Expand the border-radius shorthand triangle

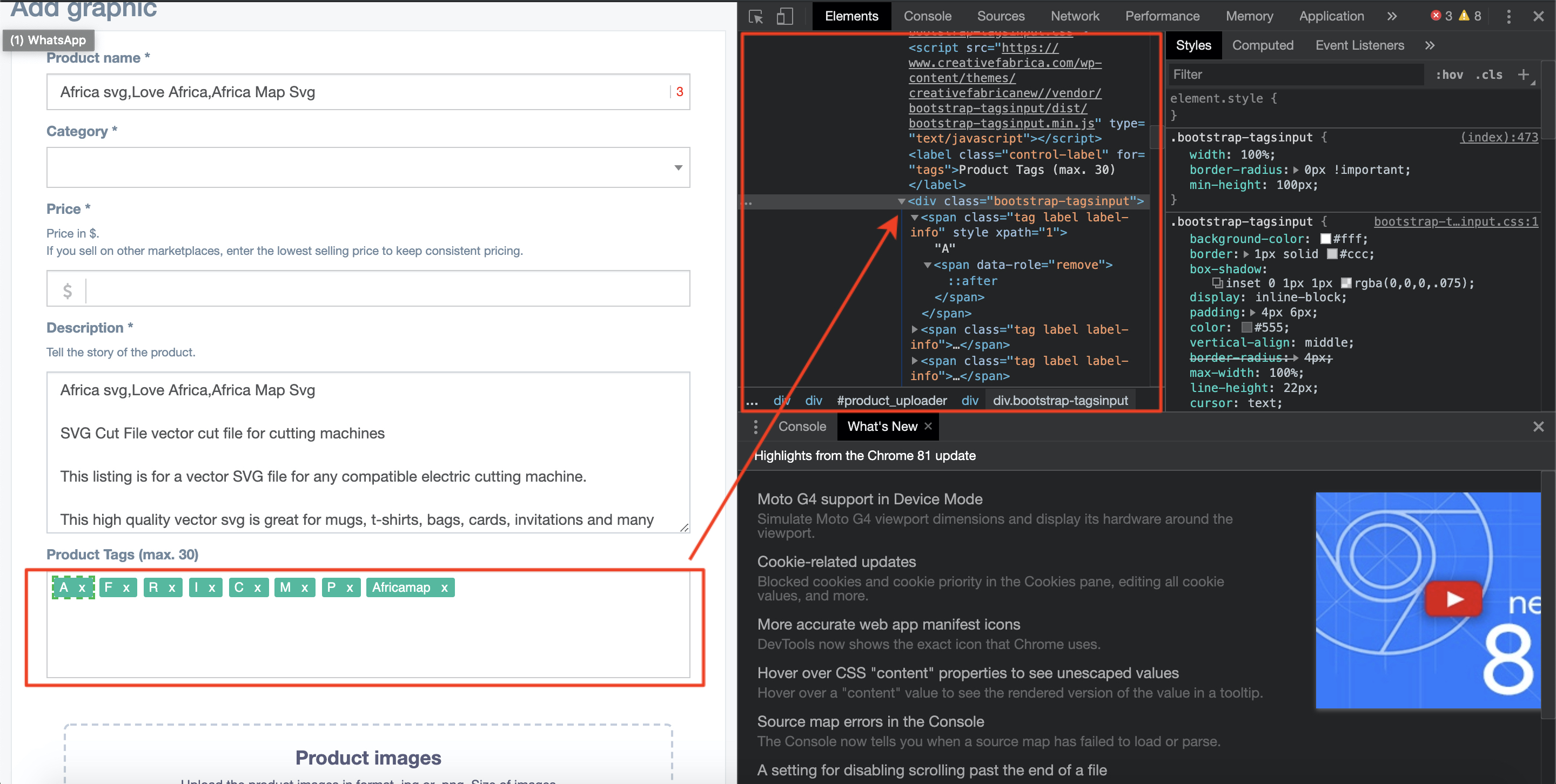coord(1296,170)
